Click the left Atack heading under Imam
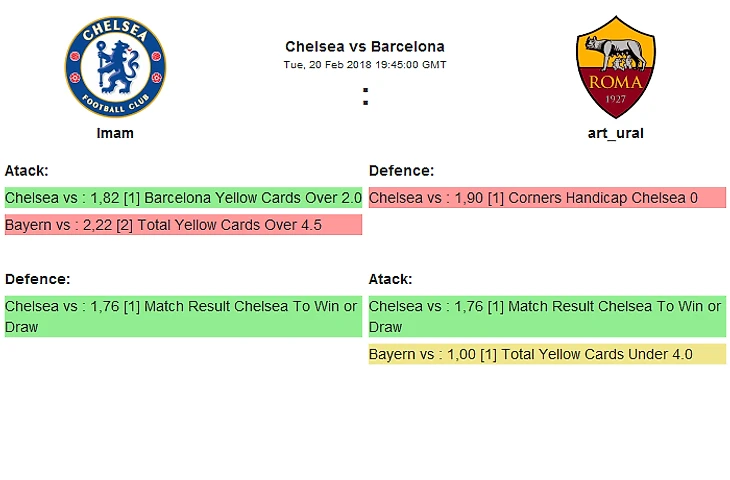This screenshot has height=480, width=730. (x=27, y=171)
